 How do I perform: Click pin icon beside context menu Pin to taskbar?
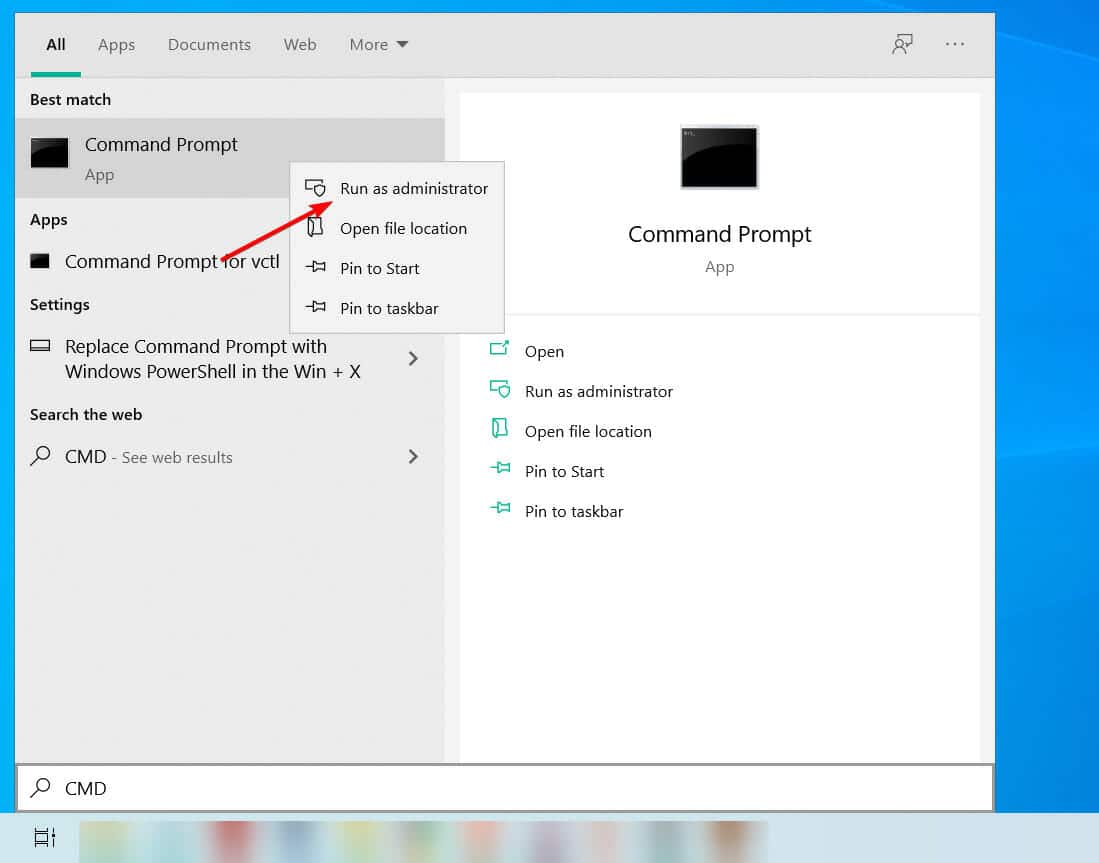point(315,306)
